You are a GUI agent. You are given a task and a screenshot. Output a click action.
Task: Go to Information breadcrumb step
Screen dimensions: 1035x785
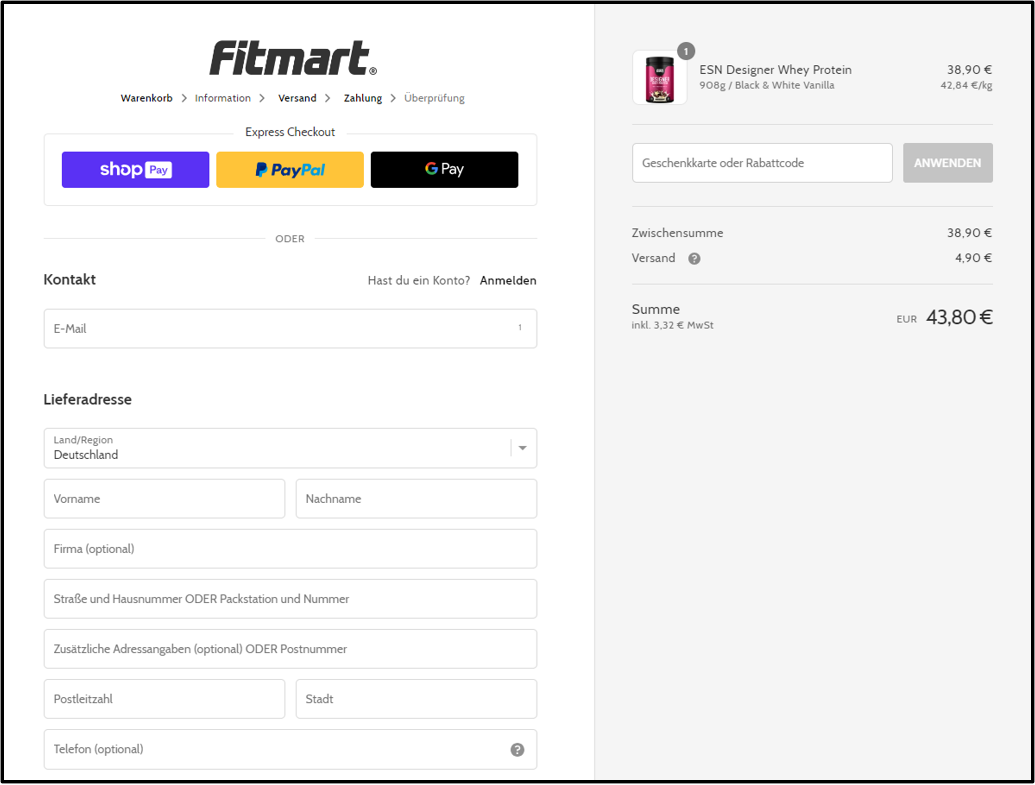(x=222, y=98)
